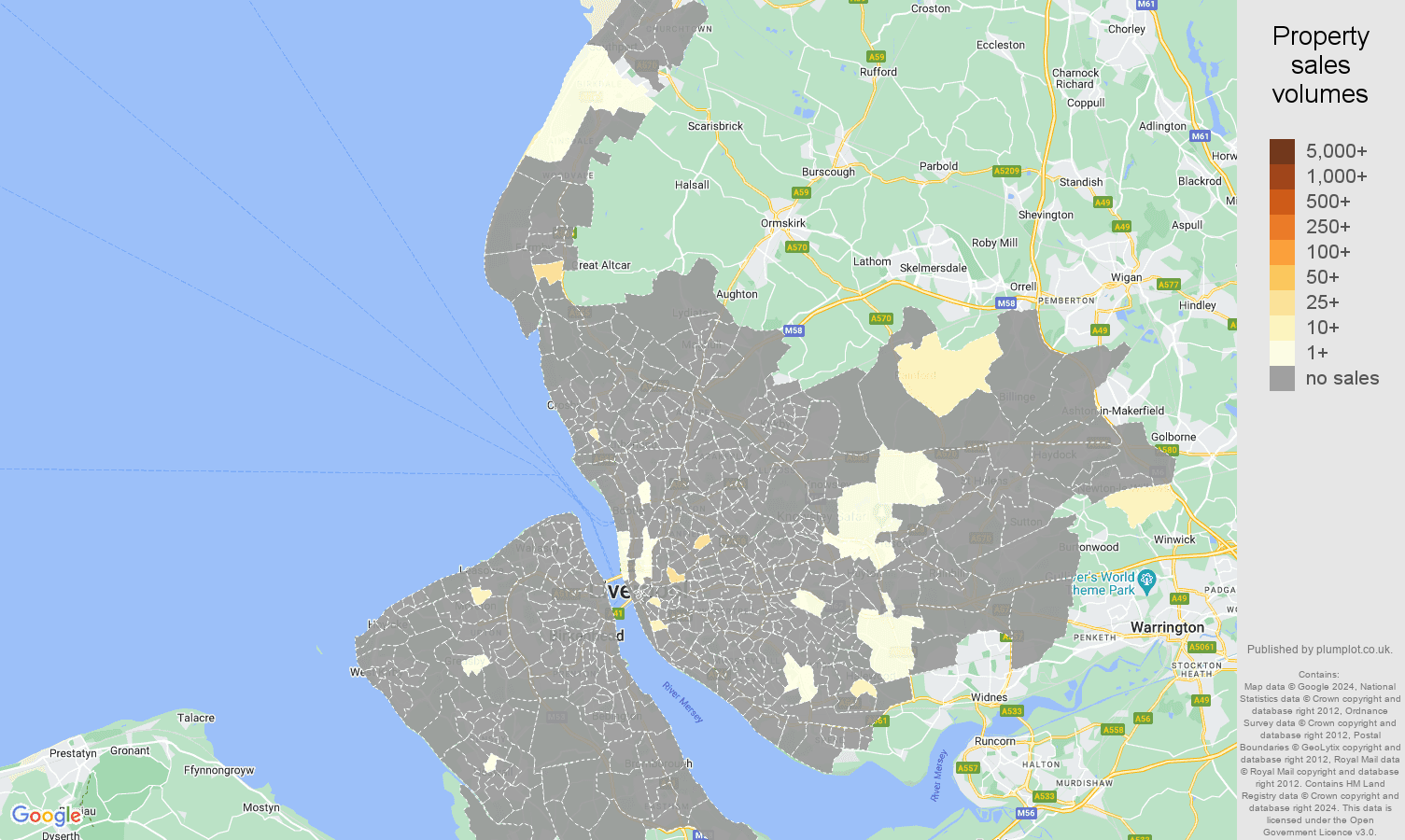
Task: Click the 500+ legend color swatch
Action: point(1282,202)
